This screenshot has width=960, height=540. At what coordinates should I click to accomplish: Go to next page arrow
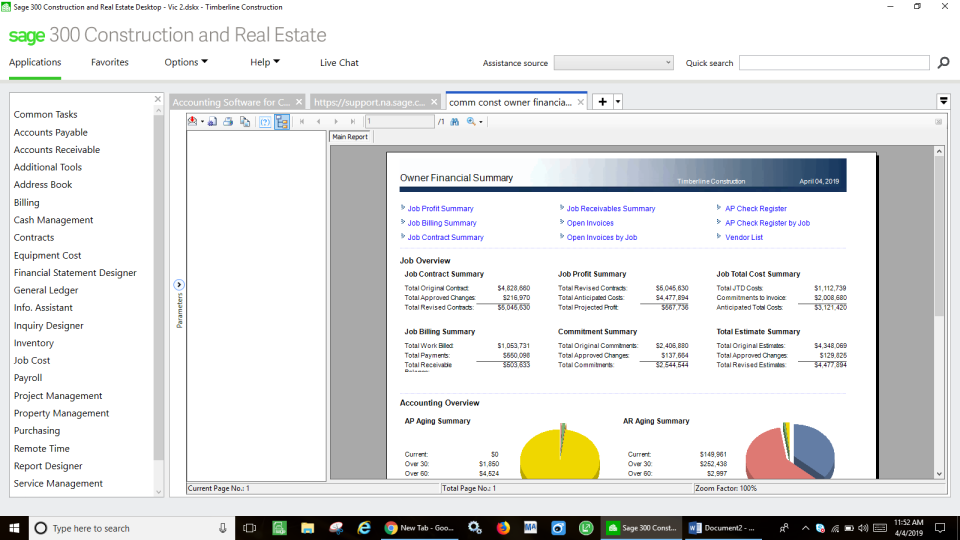coord(336,121)
